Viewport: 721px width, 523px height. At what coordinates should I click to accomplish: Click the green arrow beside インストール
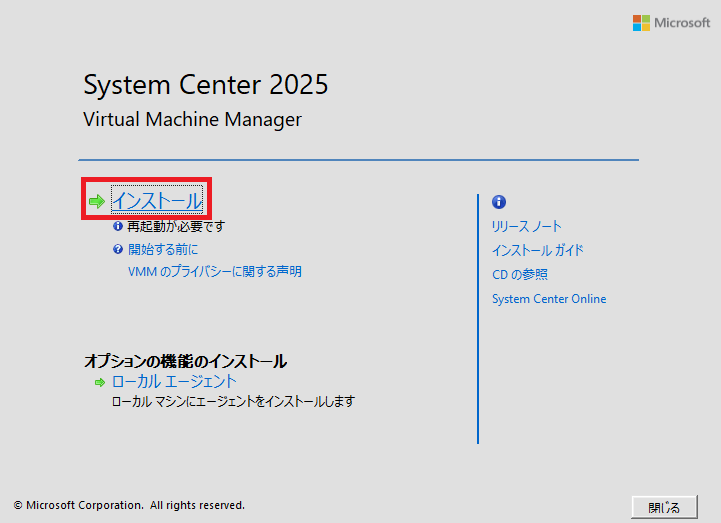tap(97, 201)
